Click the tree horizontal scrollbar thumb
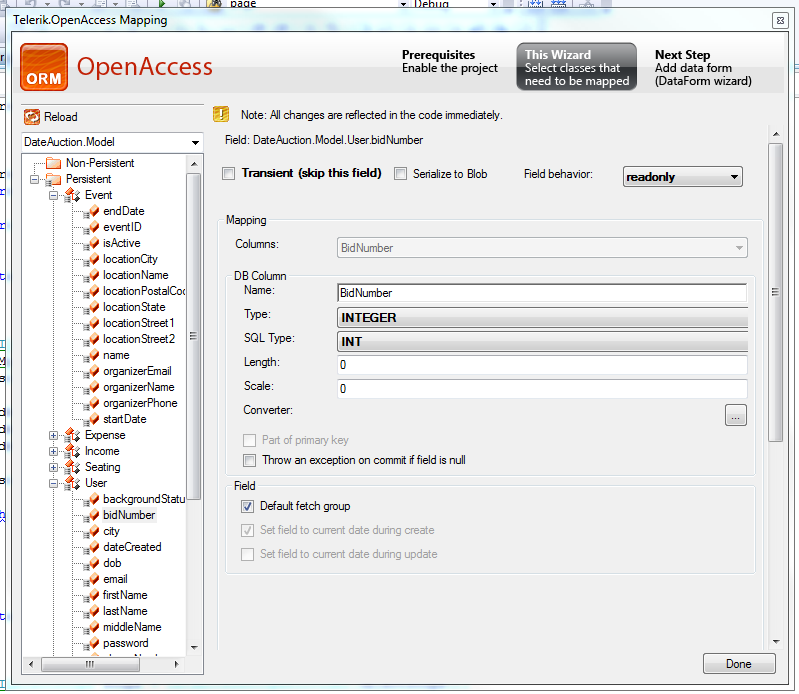Viewport: 799px width, 694px height. tap(90, 664)
